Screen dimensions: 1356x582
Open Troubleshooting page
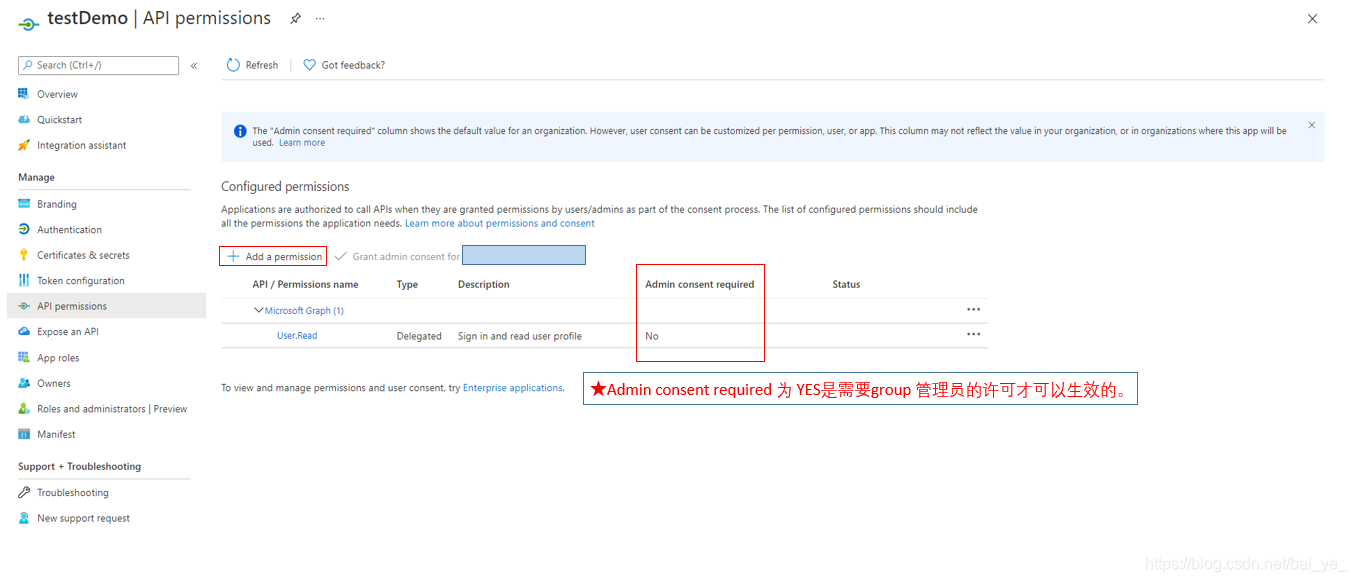[72, 493]
